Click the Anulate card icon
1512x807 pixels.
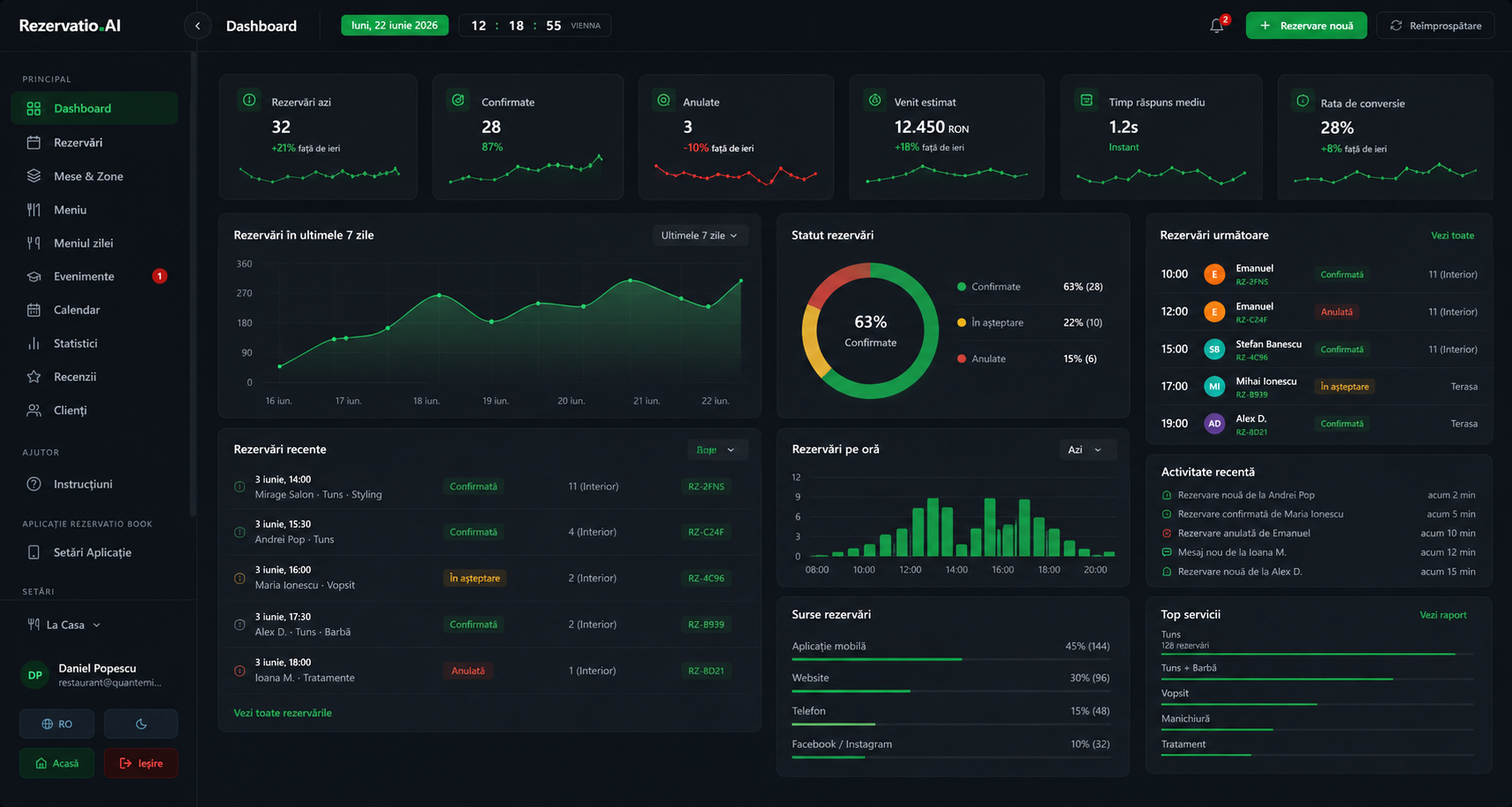pos(664,100)
